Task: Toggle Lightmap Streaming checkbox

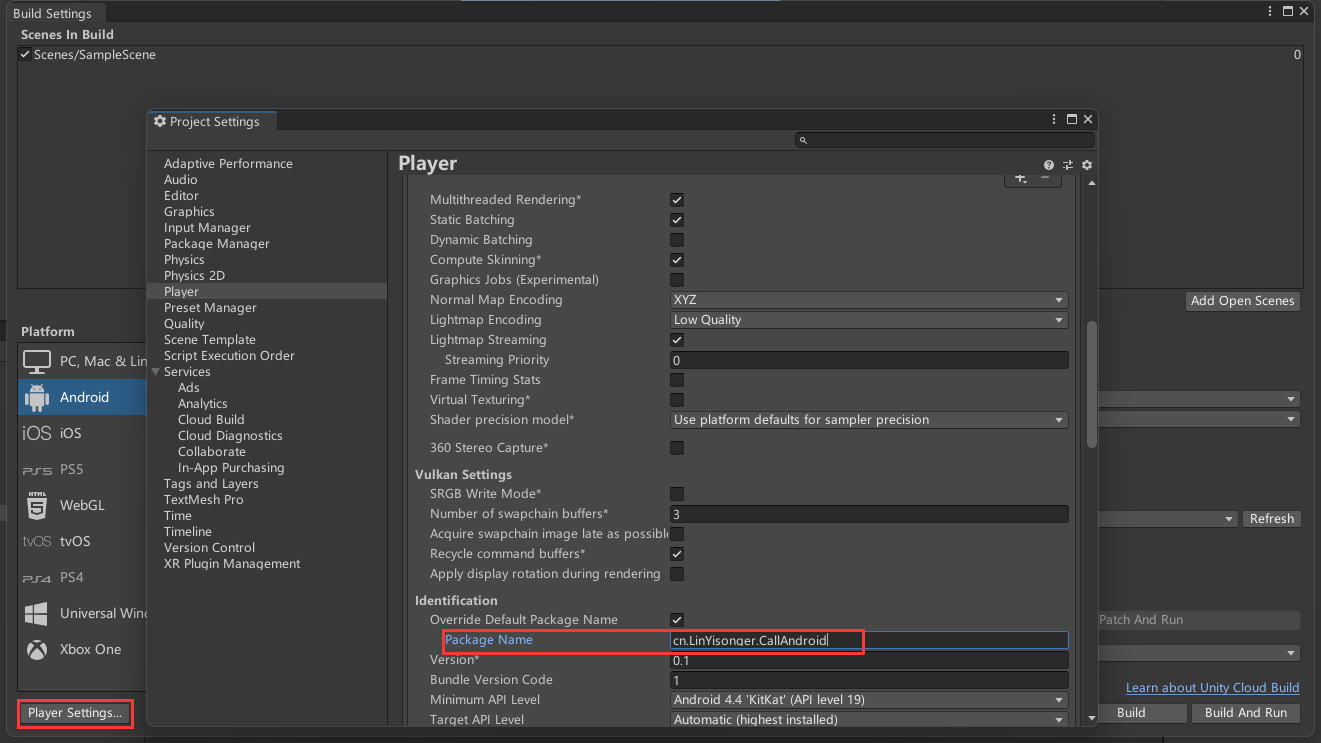Action: tap(677, 340)
